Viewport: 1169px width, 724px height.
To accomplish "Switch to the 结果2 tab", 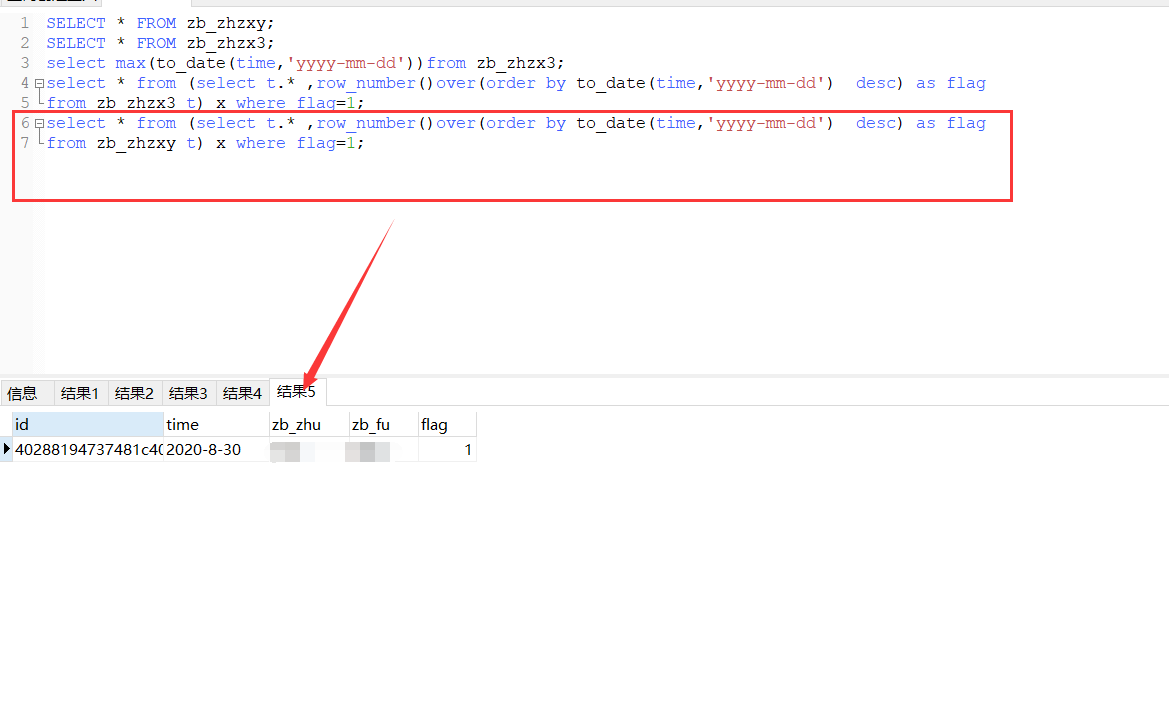I will 134,393.
